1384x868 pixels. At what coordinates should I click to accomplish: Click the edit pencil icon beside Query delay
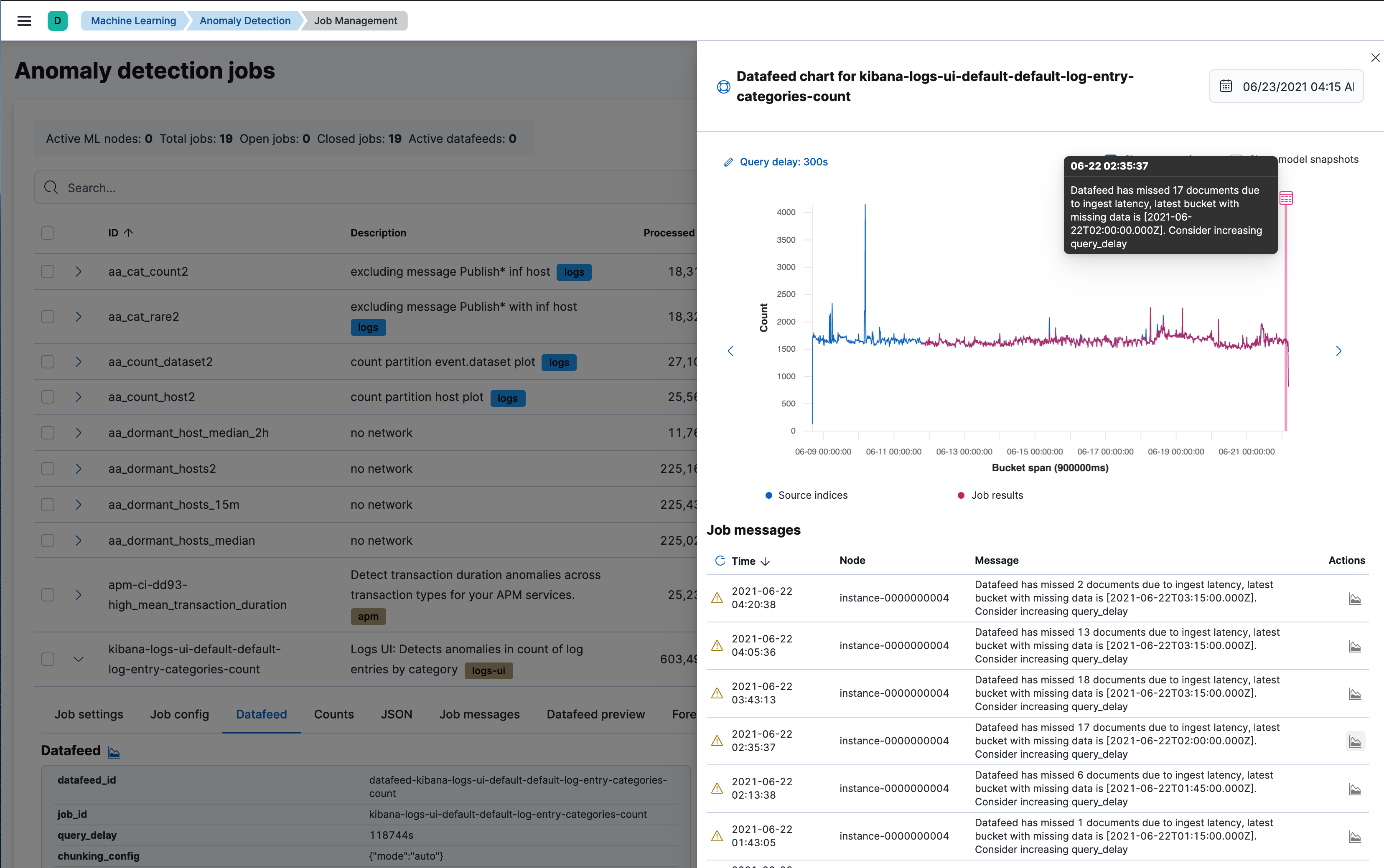pyautogui.click(x=729, y=162)
